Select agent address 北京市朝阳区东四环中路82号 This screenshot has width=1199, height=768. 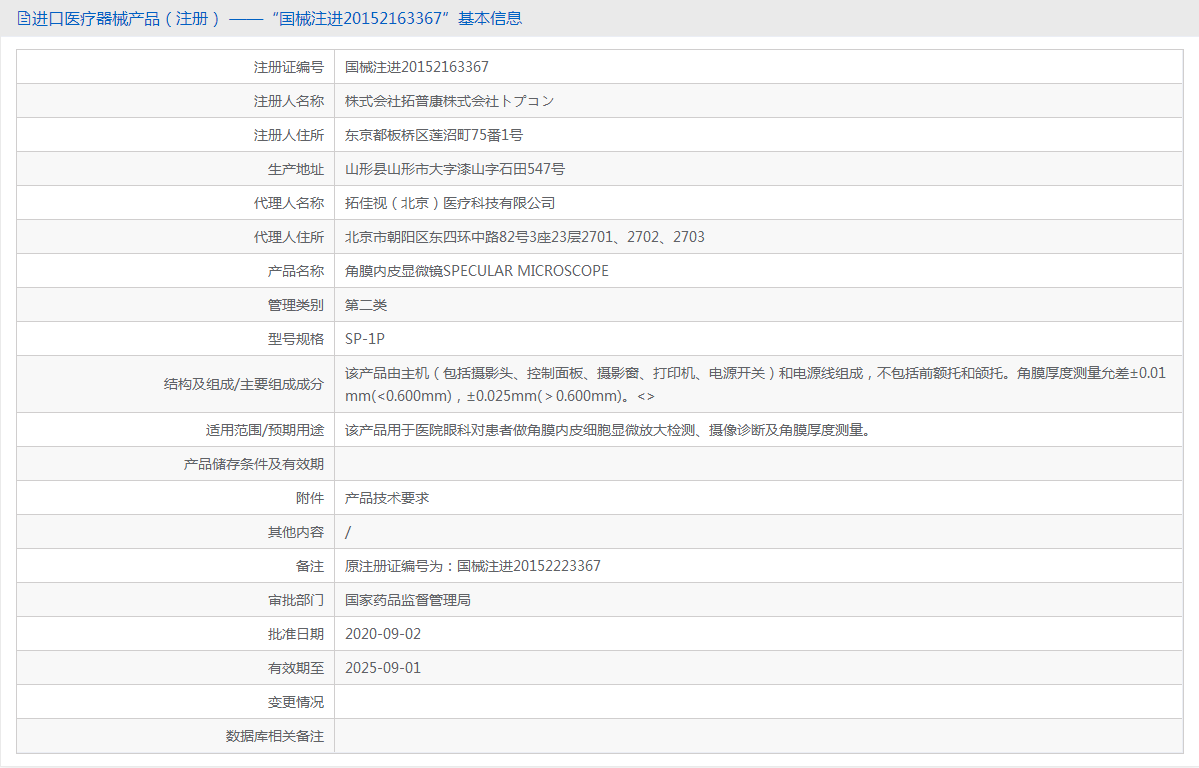tap(525, 237)
